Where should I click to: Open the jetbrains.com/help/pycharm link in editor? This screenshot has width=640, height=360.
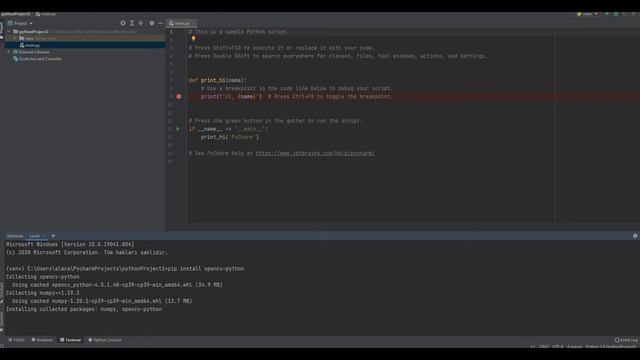tap(315, 153)
